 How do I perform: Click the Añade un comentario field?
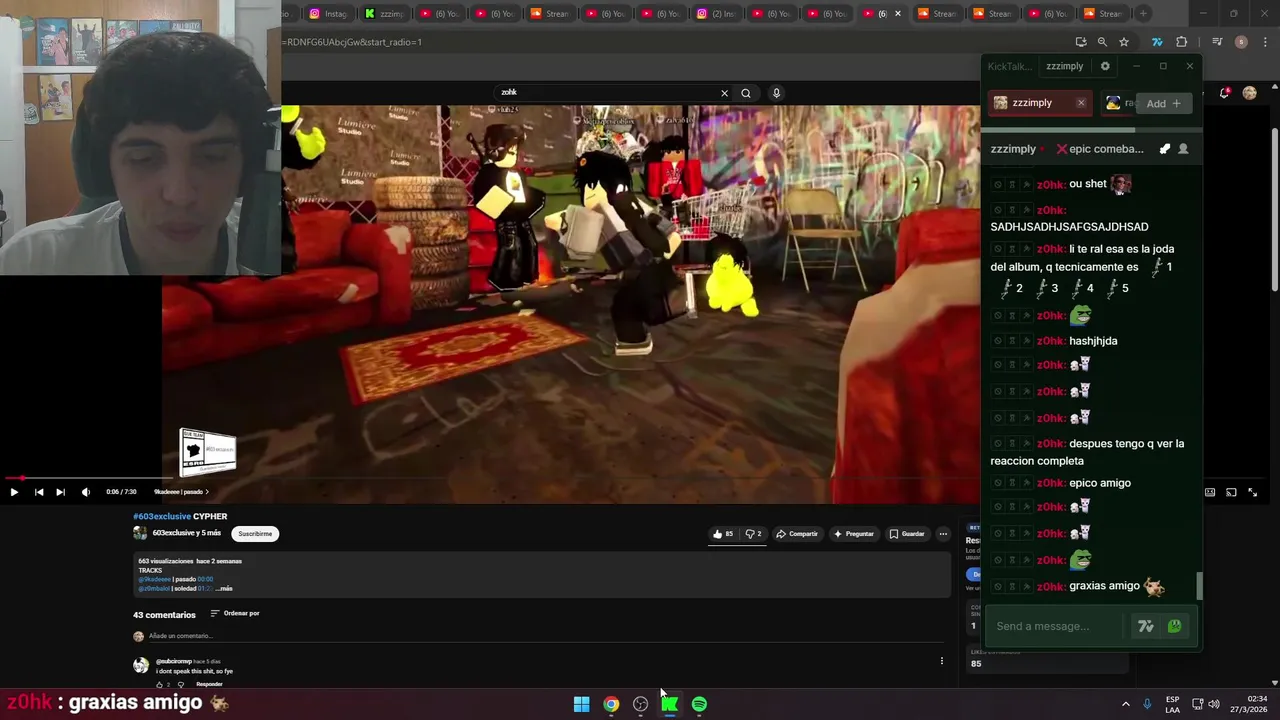(545, 636)
